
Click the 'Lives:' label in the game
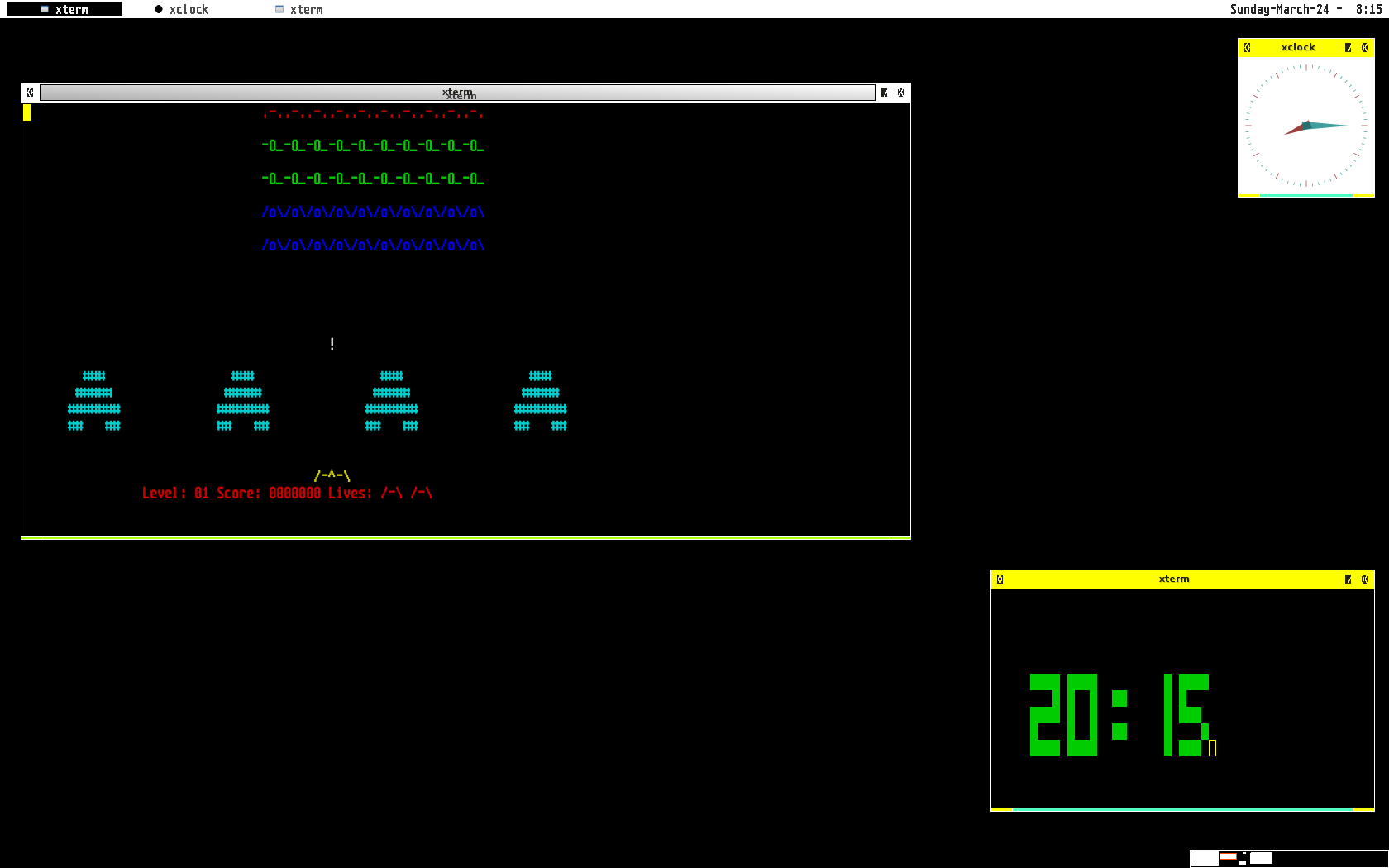pyautogui.click(x=350, y=493)
